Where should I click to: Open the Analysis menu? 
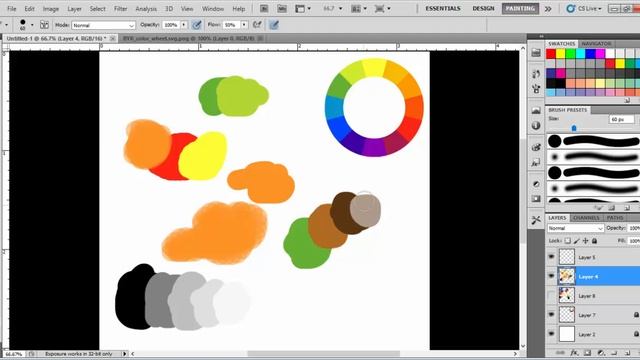coord(146,9)
